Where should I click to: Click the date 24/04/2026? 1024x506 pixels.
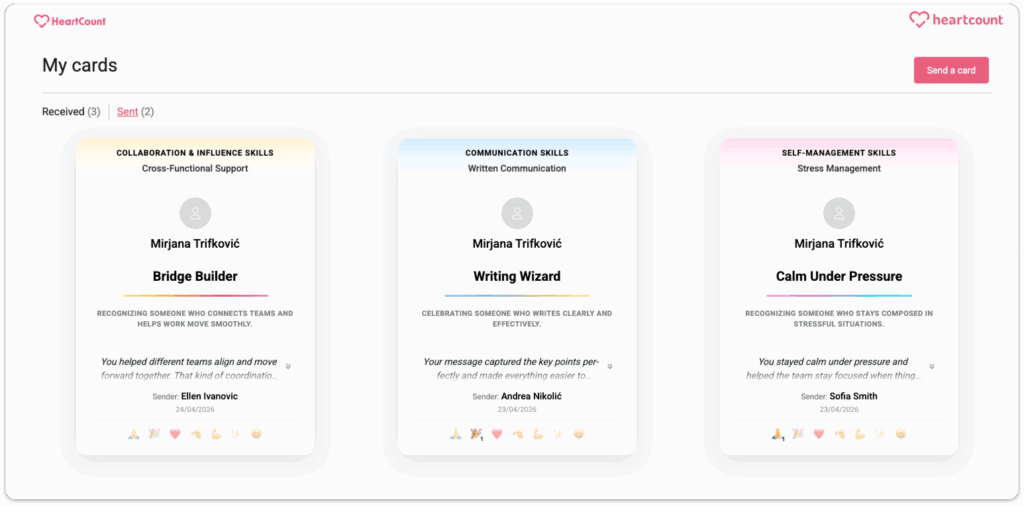coord(195,409)
